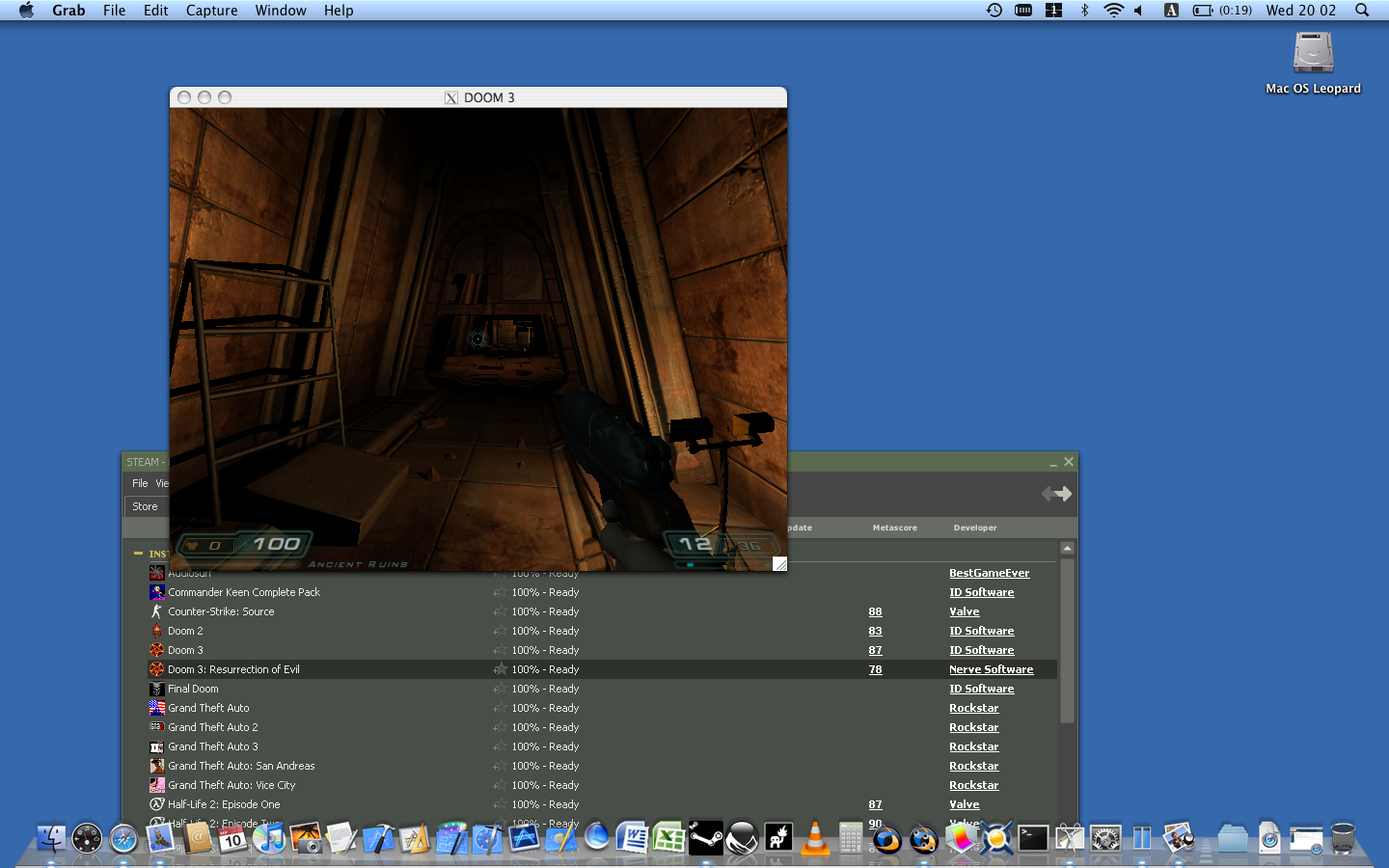Toggle favorite star for Grand Theft Auto 2
Viewport: 1389px width, 868px height.
500,727
